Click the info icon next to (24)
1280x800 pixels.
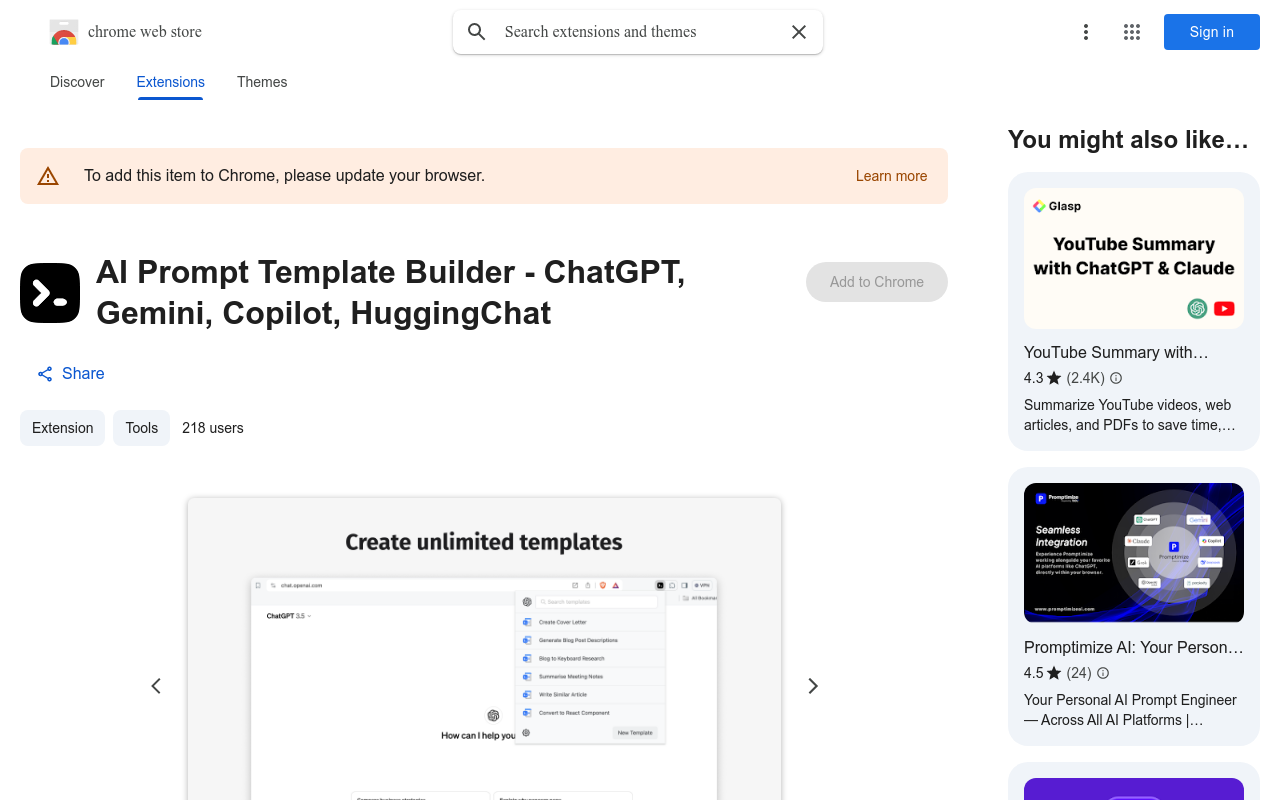[x=1103, y=673]
